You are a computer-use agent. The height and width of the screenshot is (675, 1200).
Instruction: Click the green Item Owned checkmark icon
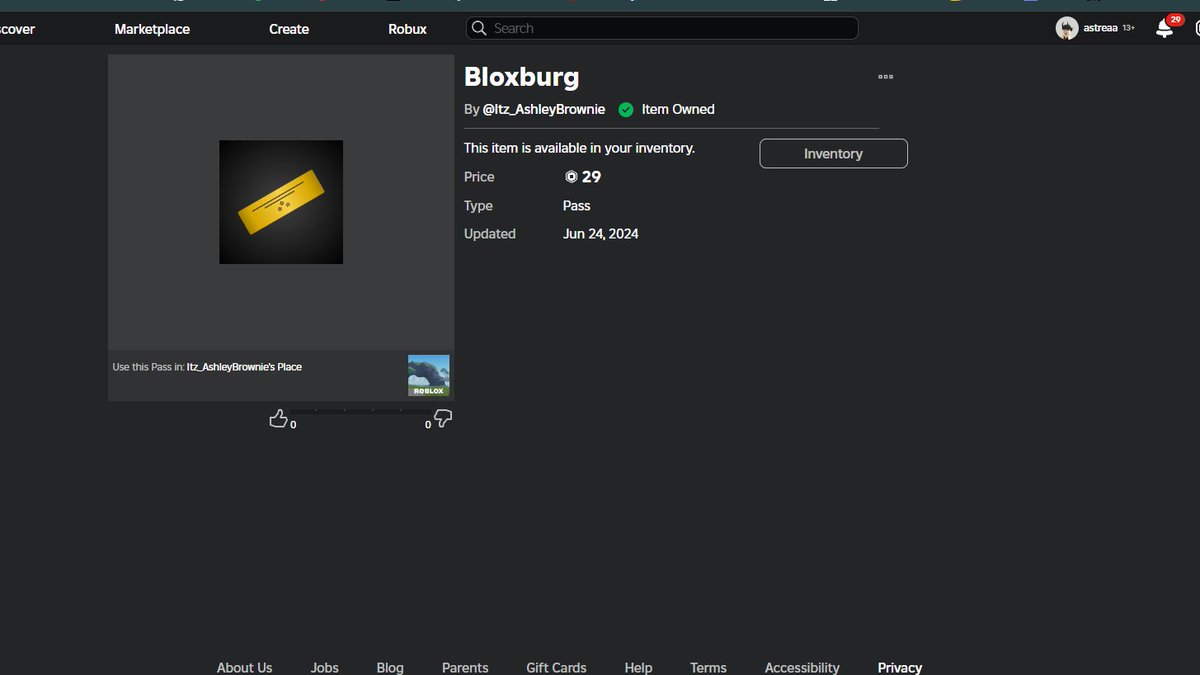626,109
